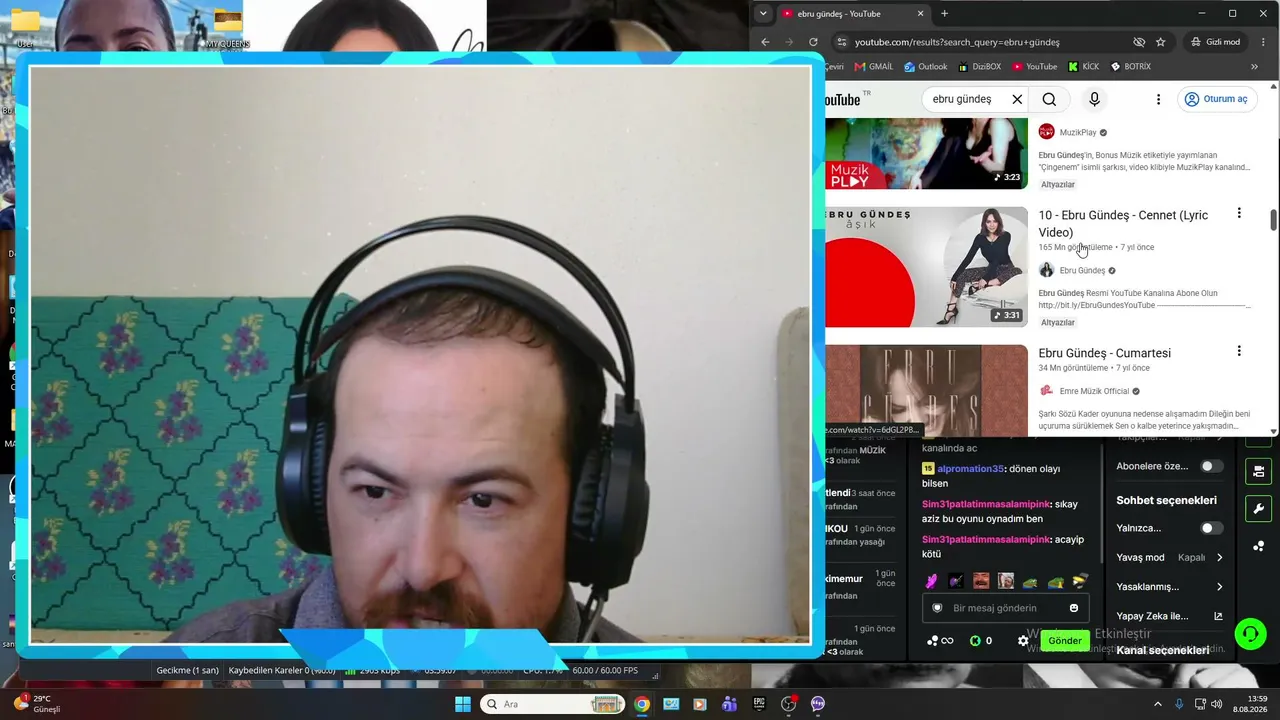The width and height of the screenshot is (1280, 720).
Task: Click the Windows taskbar search box
Action: pos(553,704)
